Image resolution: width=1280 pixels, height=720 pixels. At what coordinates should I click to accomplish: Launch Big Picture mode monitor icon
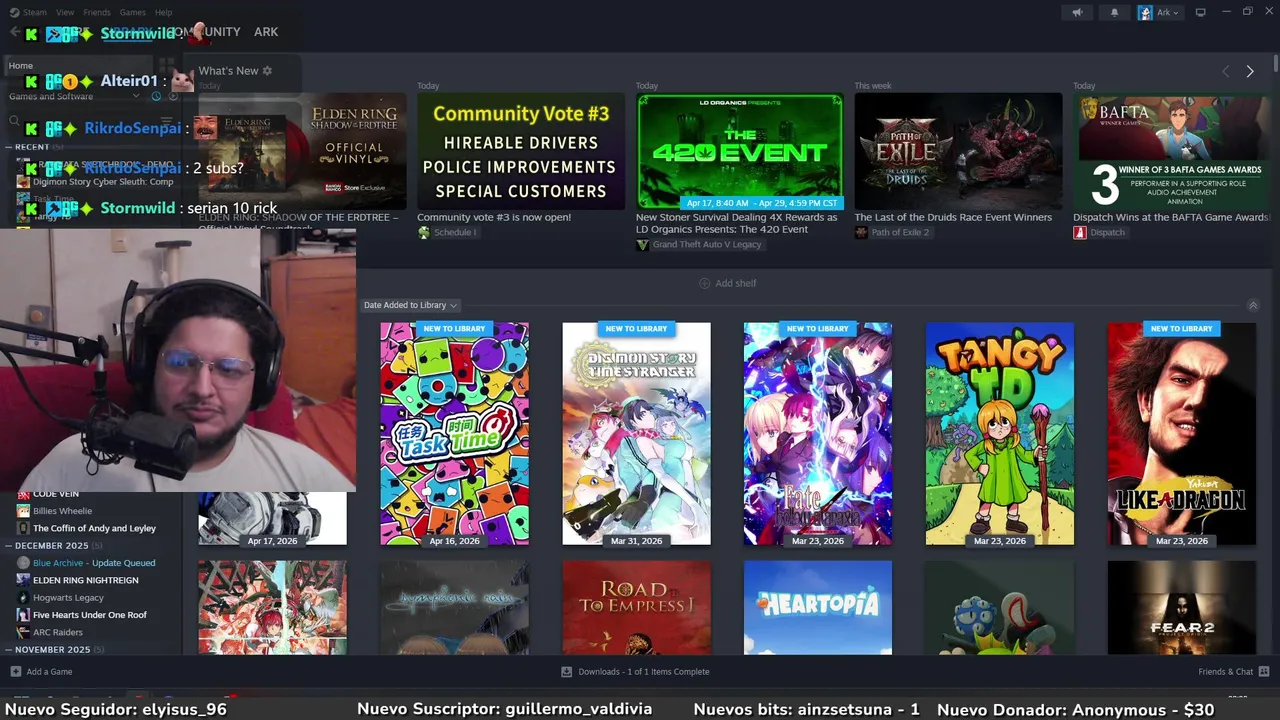(1201, 13)
